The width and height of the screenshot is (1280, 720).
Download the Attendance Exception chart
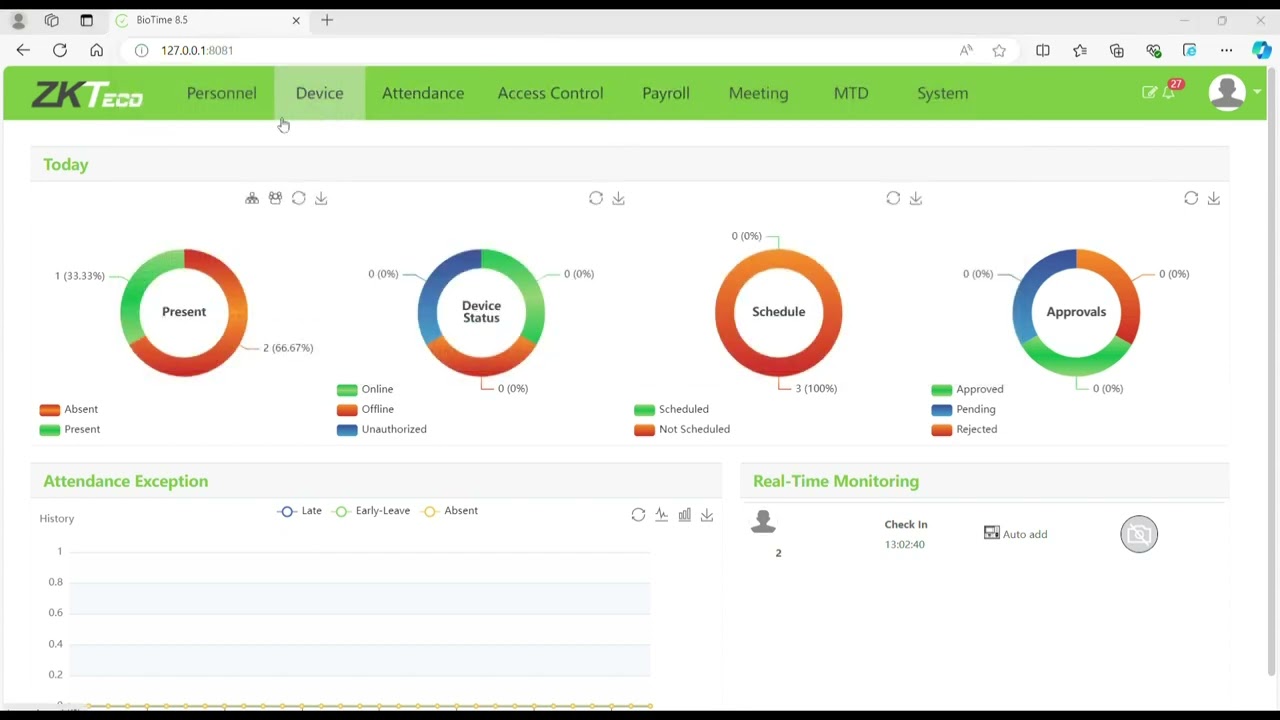[x=707, y=514]
